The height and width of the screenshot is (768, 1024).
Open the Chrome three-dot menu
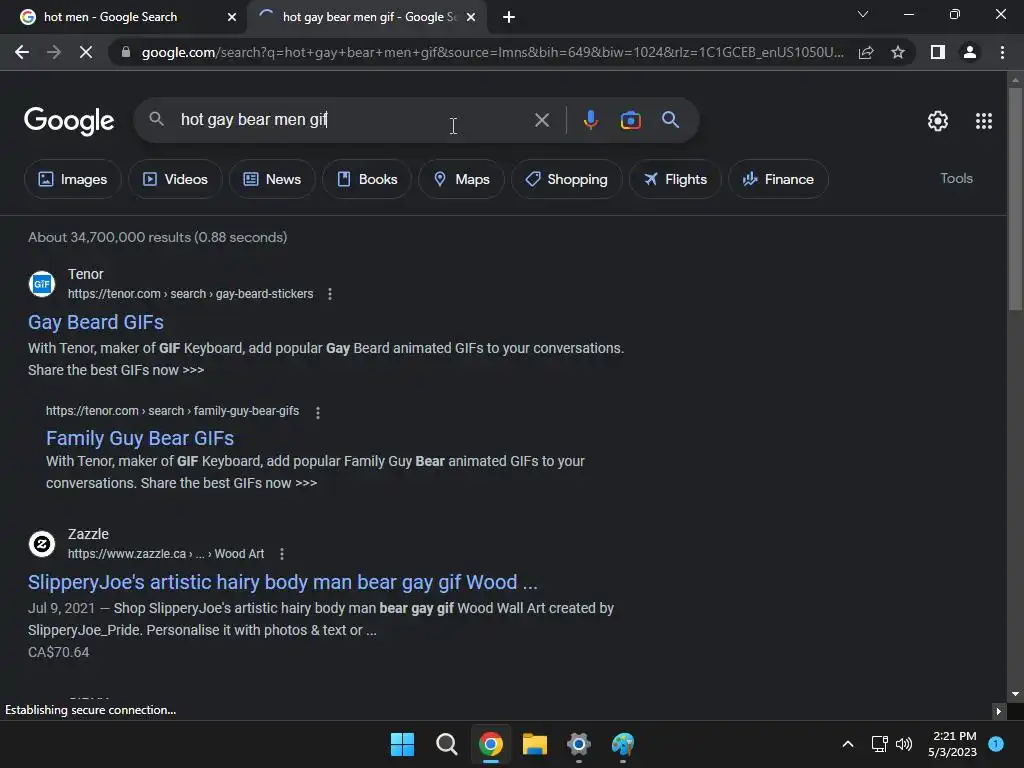[x=1002, y=52]
